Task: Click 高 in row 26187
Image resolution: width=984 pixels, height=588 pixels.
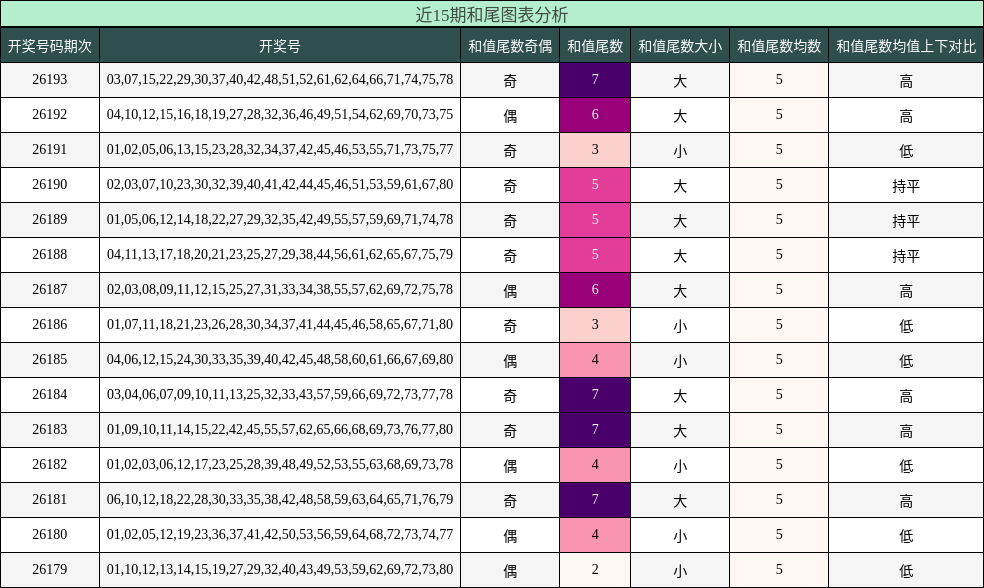Action: pos(906,291)
